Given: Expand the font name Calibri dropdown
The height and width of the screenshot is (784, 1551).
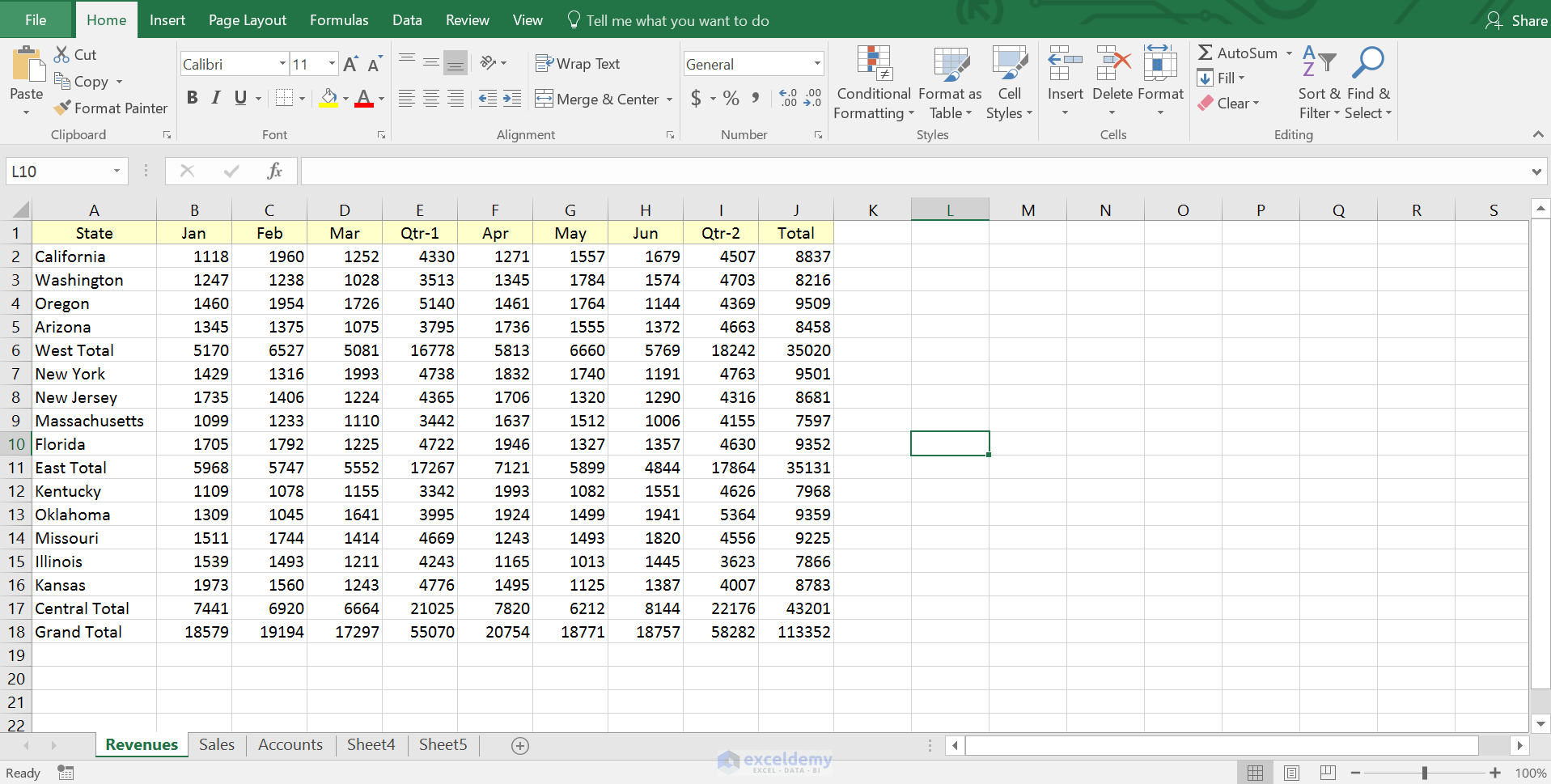Looking at the screenshot, I should click(282, 64).
